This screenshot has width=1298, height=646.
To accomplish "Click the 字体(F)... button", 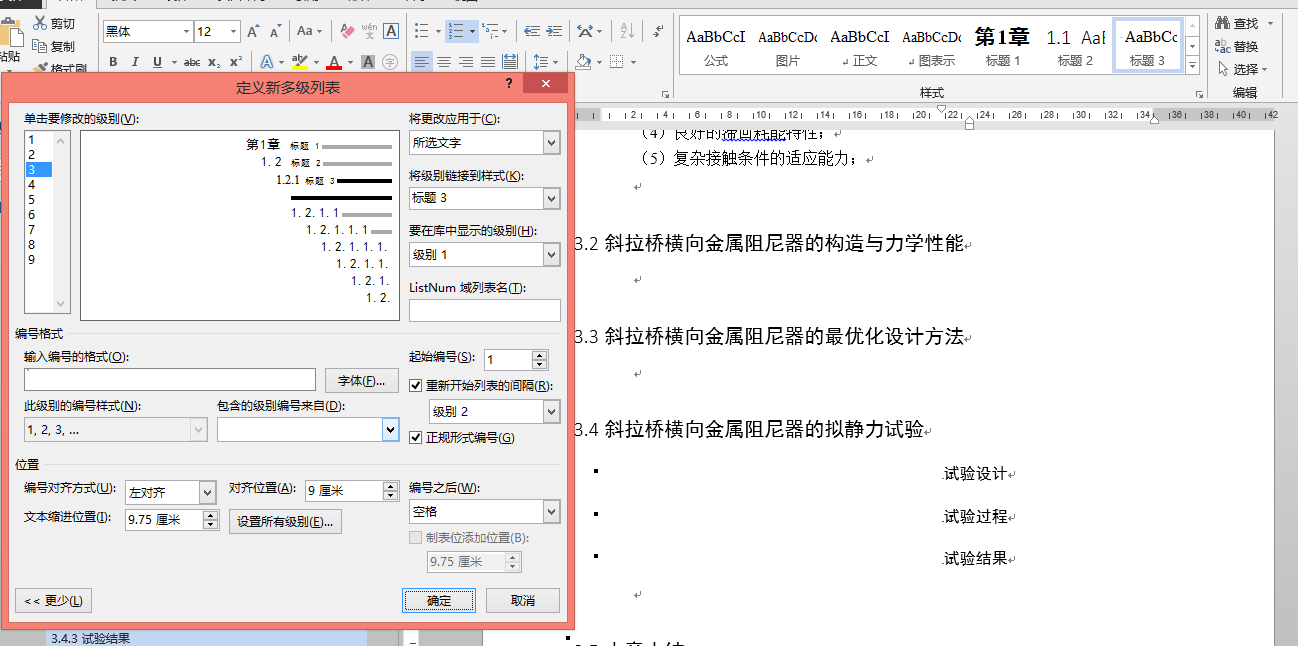I will [x=362, y=380].
